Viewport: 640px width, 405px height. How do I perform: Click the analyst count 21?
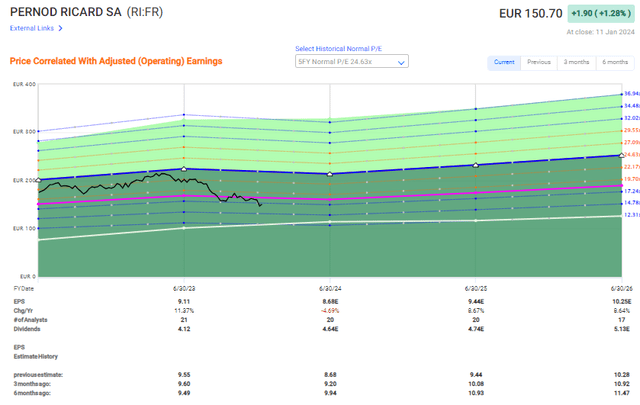click(x=184, y=320)
